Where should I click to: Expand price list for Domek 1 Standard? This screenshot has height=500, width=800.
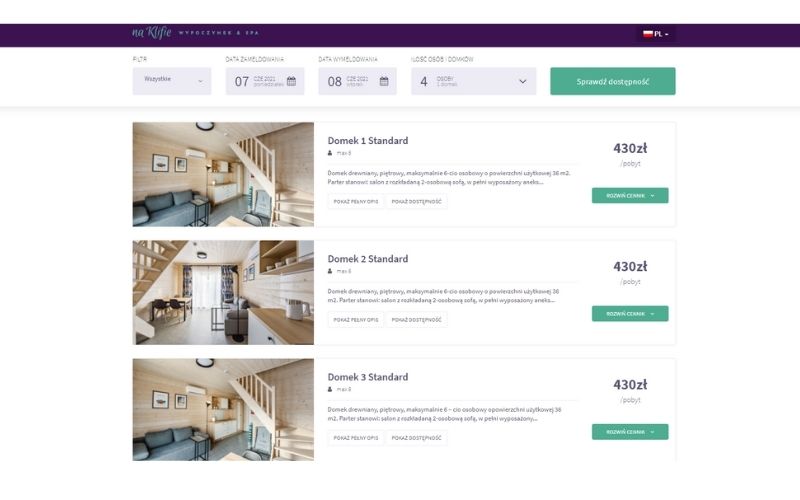click(630, 195)
